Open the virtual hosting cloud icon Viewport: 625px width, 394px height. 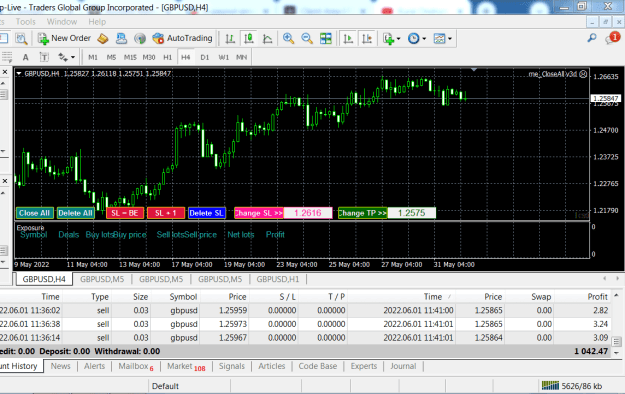(121, 38)
